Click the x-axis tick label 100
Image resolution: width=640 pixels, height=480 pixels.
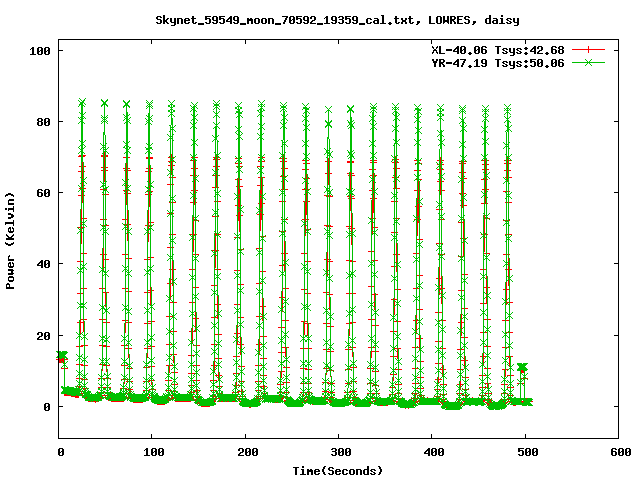pyautogui.click(x=154, y=452)
